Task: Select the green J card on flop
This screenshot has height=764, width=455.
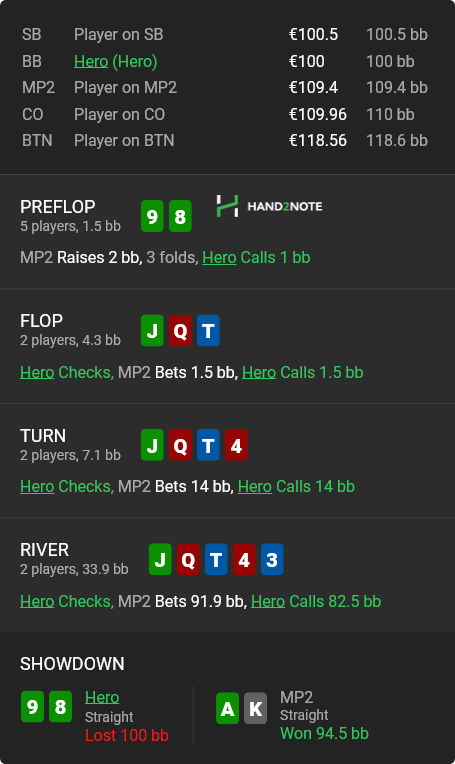Action: pyautogui.click(x=152, y=330)
